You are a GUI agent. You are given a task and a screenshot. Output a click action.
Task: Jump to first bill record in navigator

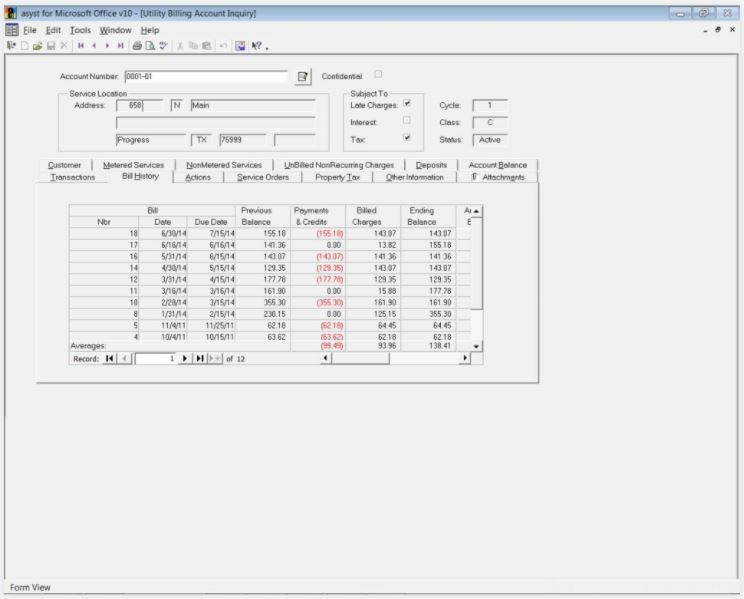click(109, 358)
